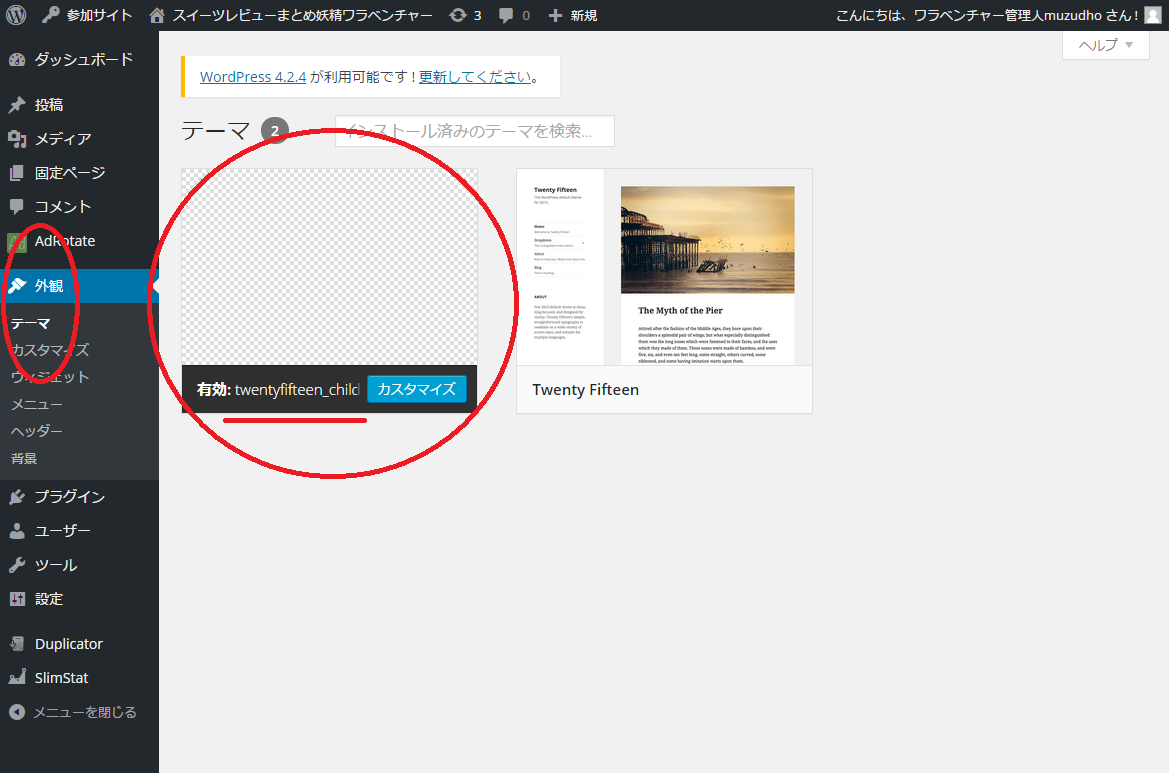The height and width of the screenshot is (773, 1169).
Task: Click the Duplicator icon in sidebar
Action: [17, 644]
